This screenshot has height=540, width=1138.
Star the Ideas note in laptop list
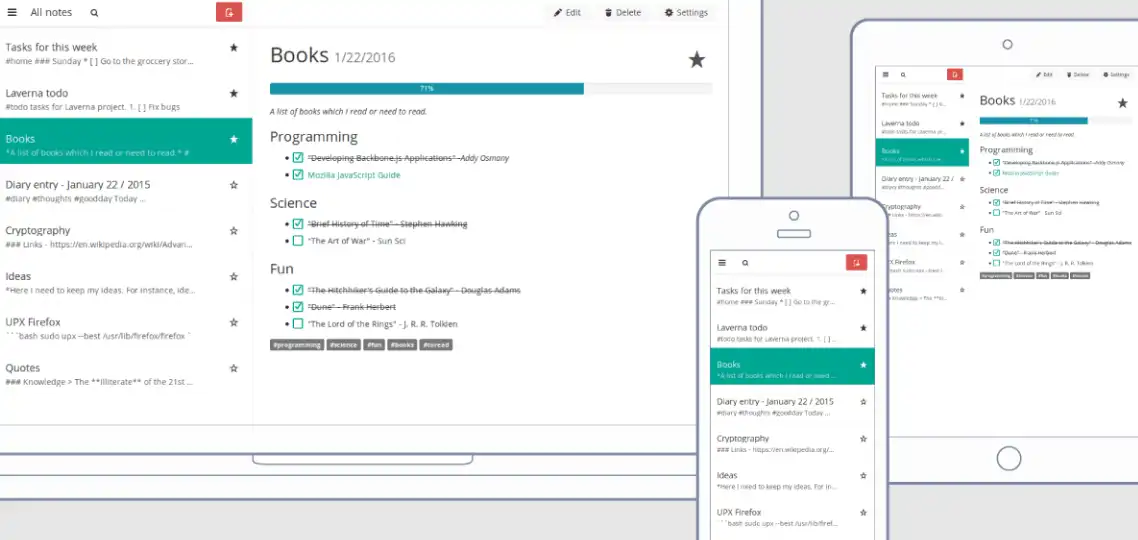tap(234, 277)
